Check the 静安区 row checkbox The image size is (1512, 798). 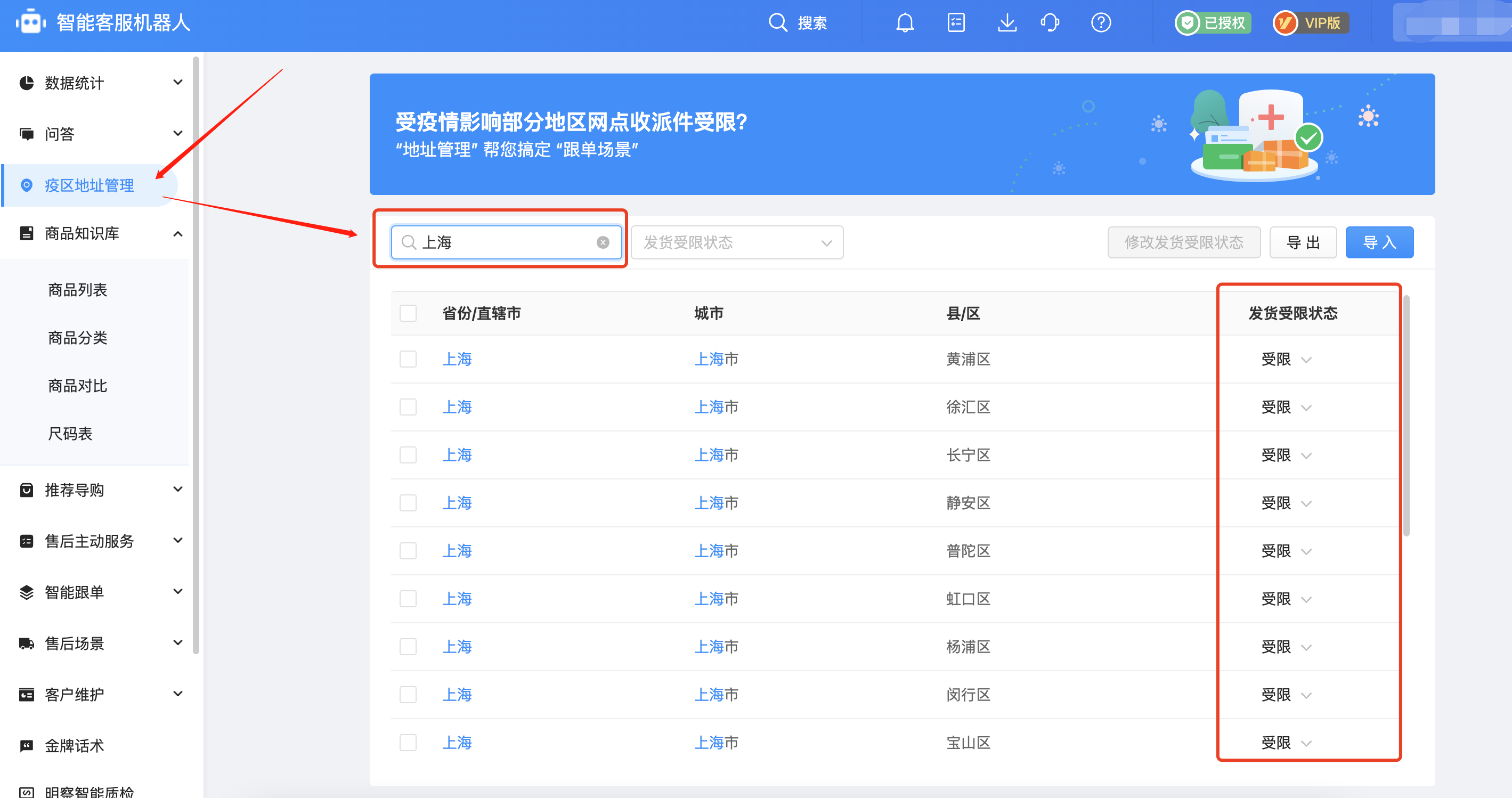(408, 502)
